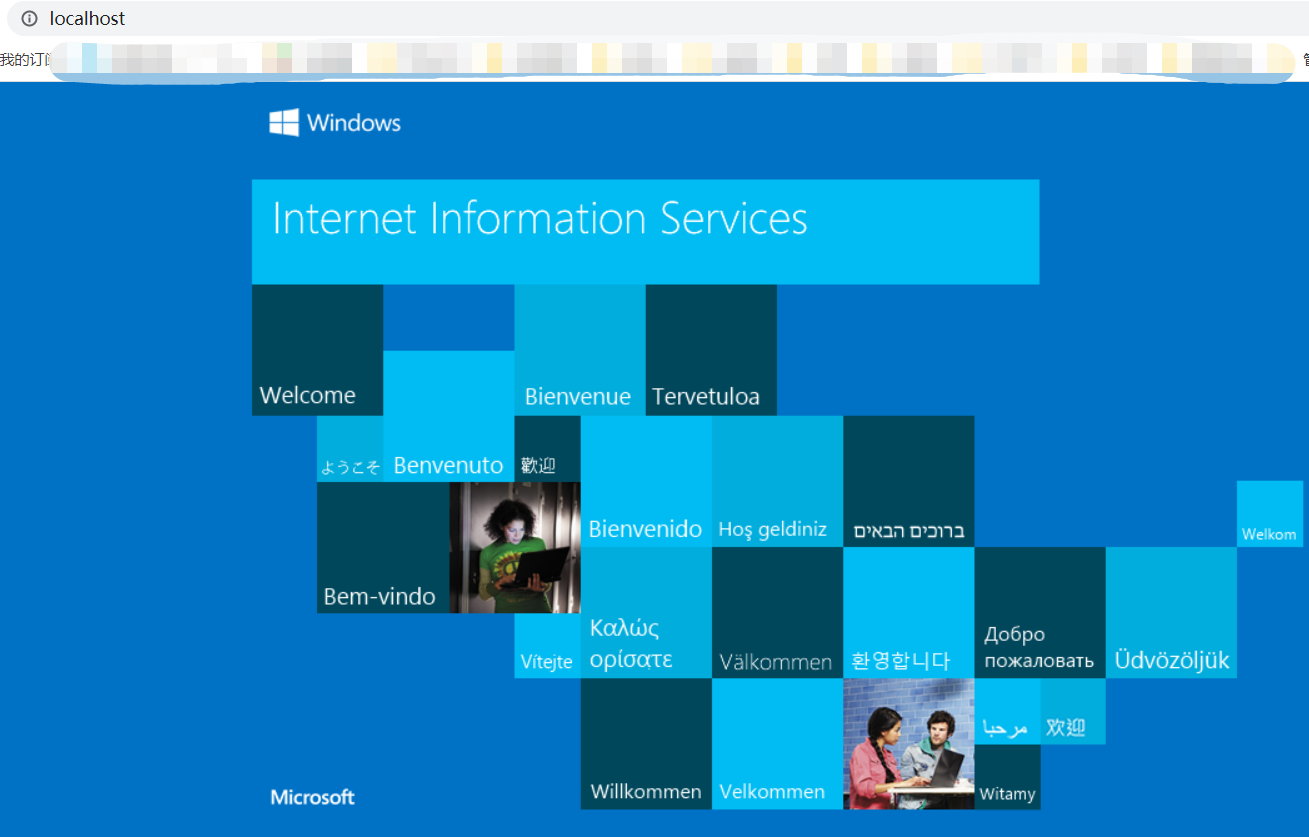This screenshot has height=837, width=1309.
Task: Click the Добро пожаловать tile
Action: (x=1040, y=613)
